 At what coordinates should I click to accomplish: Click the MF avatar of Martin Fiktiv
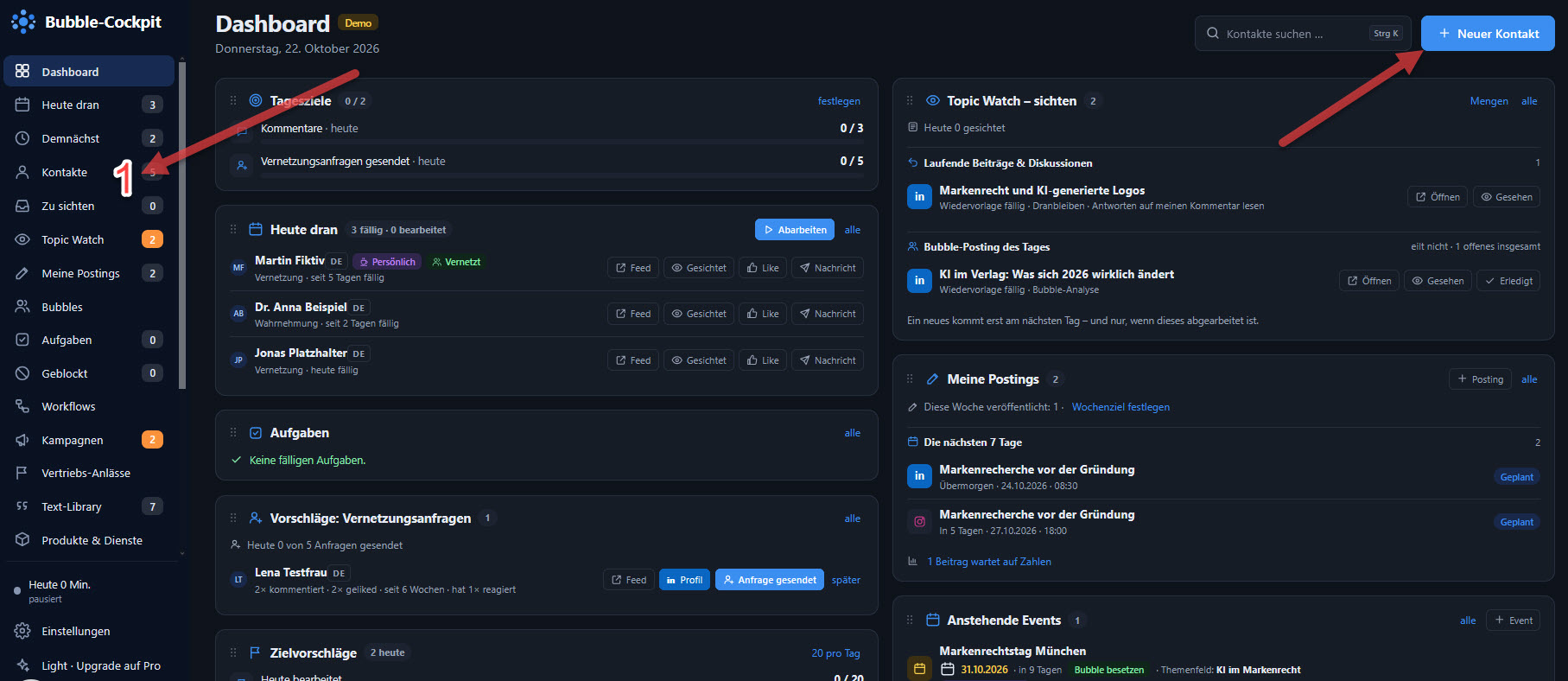coord(238,268)
